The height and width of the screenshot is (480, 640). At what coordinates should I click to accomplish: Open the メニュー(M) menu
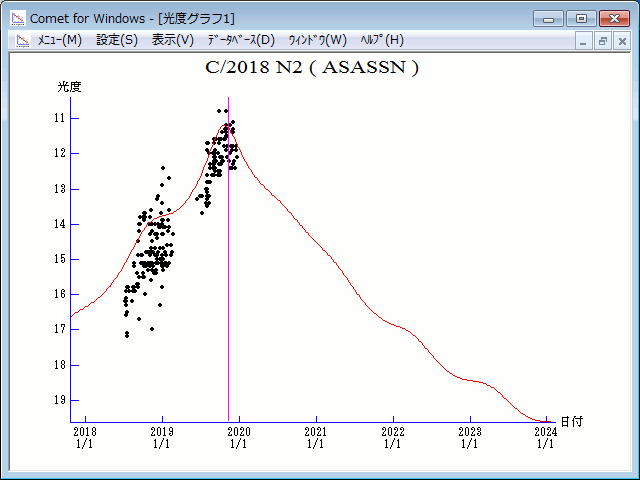point(60,40)
